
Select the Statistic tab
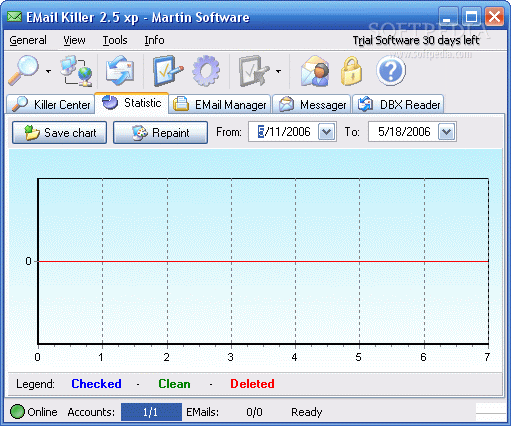click(x=132, y=103)
